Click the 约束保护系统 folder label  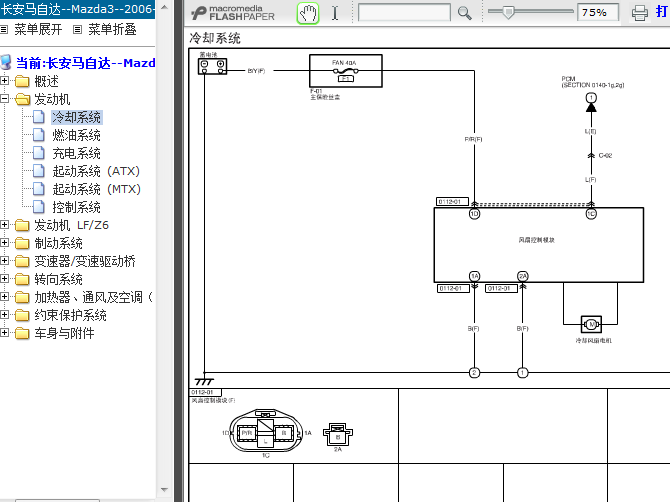71,315
